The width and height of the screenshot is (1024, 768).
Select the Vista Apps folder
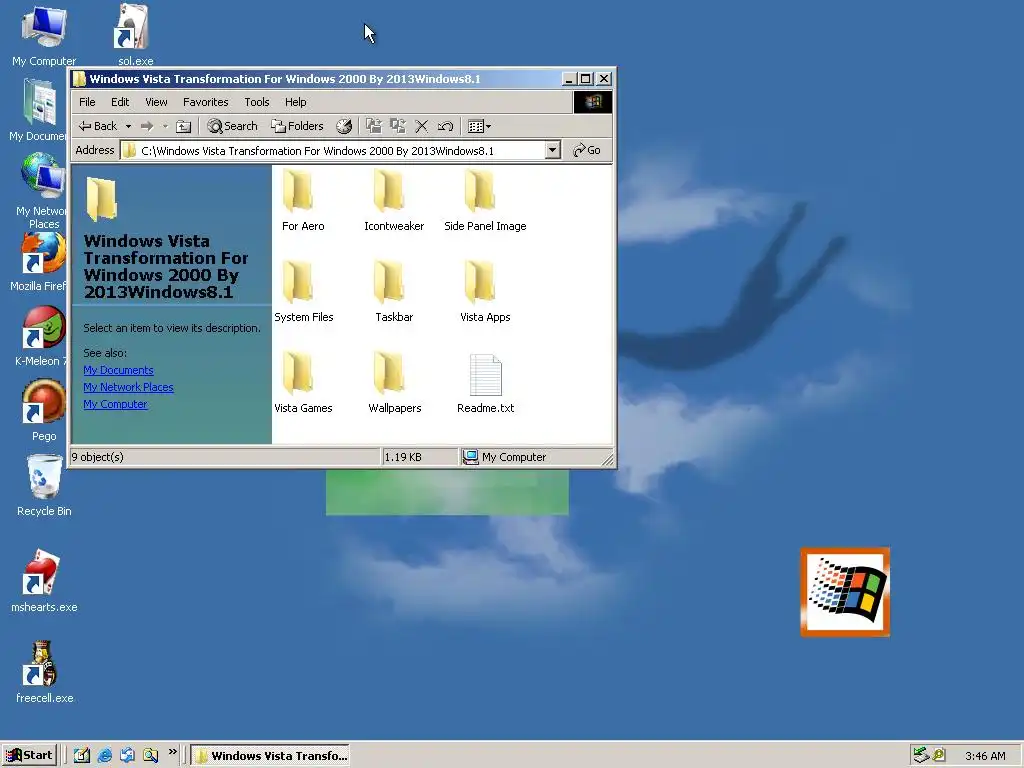pos(485,291)
